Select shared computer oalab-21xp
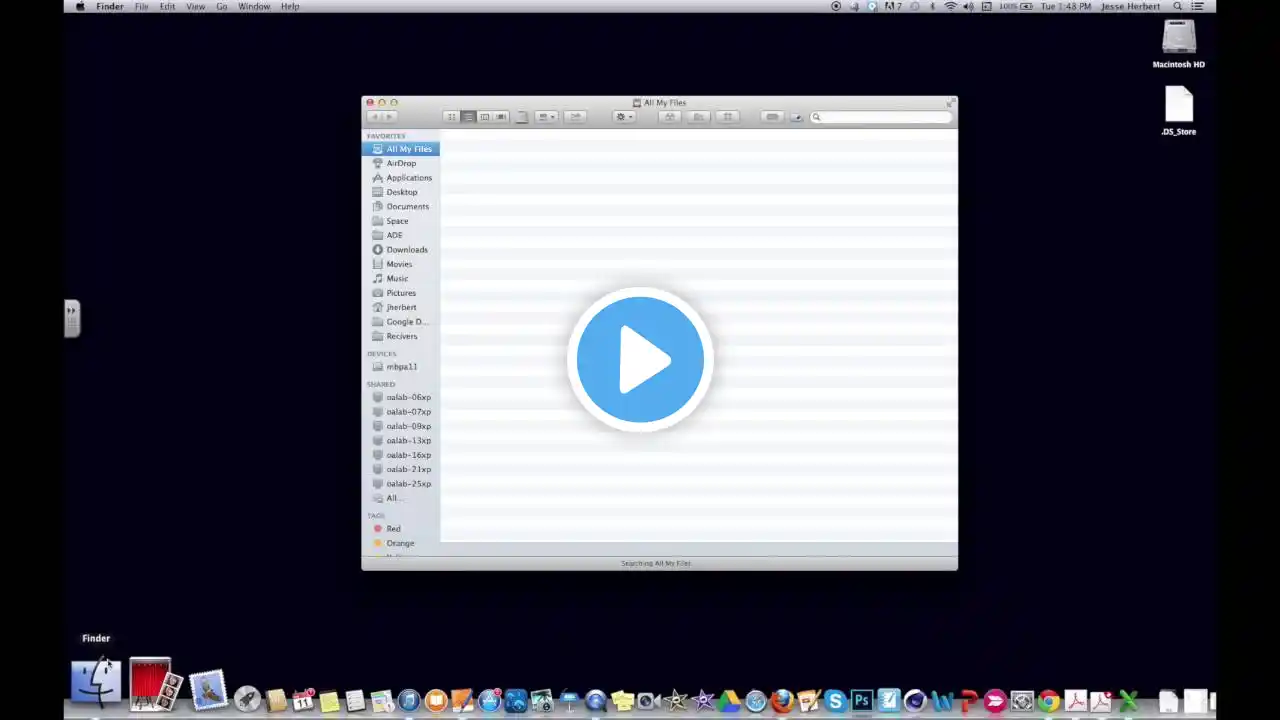The width and height of the screenshot is (1280, 720). pyautogui.click(x=401, y=469)
